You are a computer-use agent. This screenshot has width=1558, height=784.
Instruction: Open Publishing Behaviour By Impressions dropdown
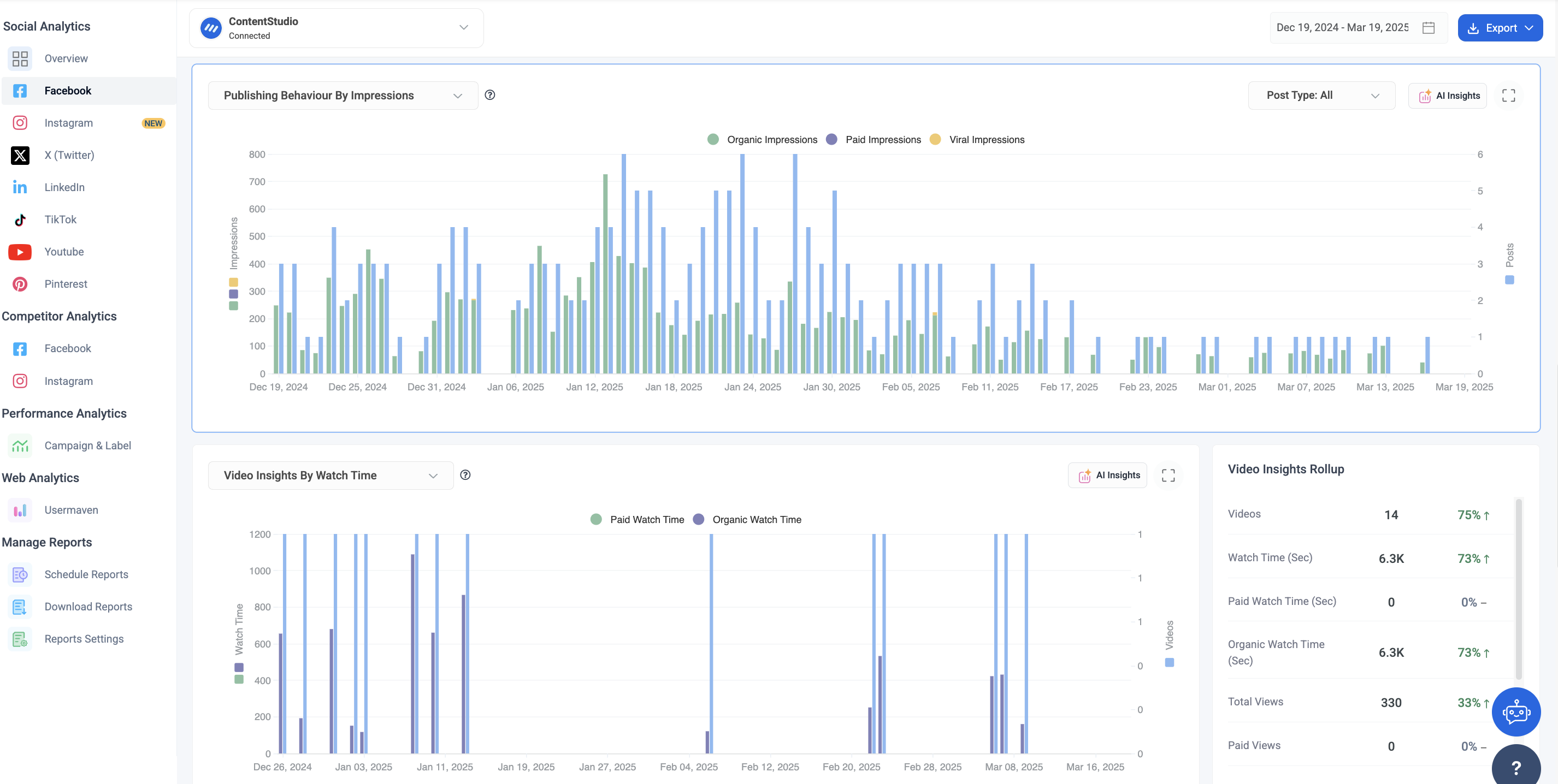(x=343, y=96)
